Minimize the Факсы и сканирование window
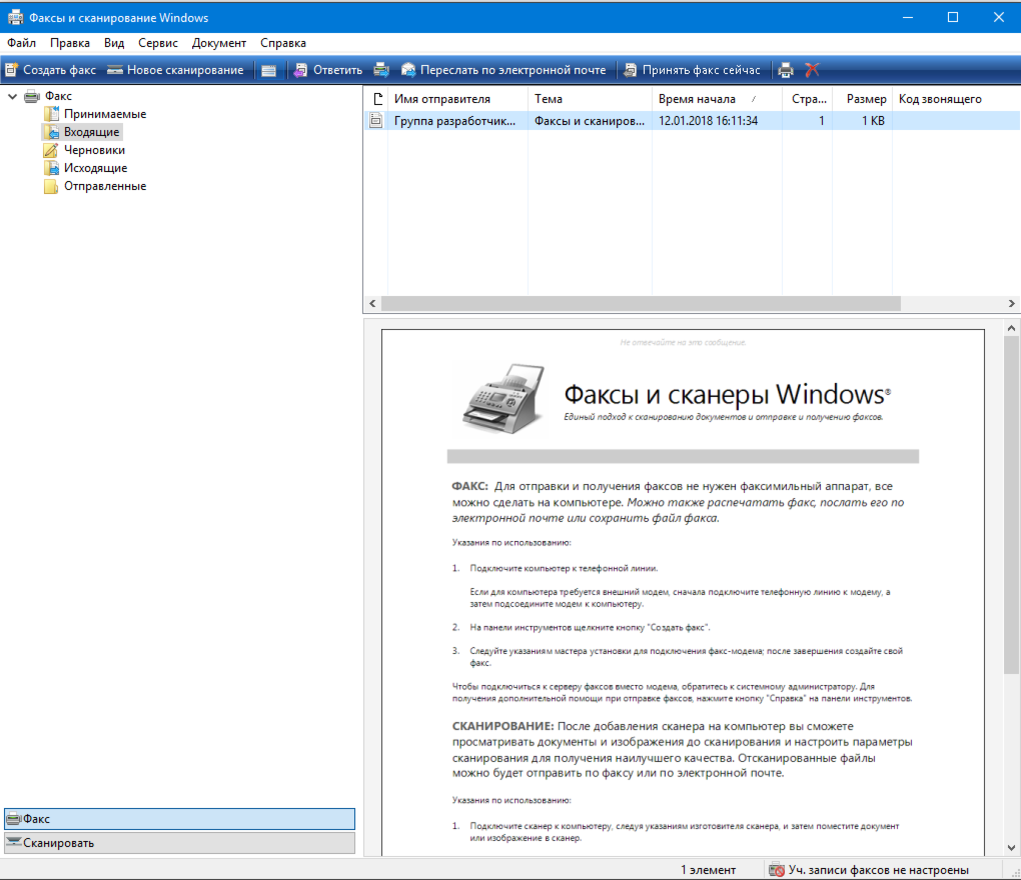 tap(908, 18)
